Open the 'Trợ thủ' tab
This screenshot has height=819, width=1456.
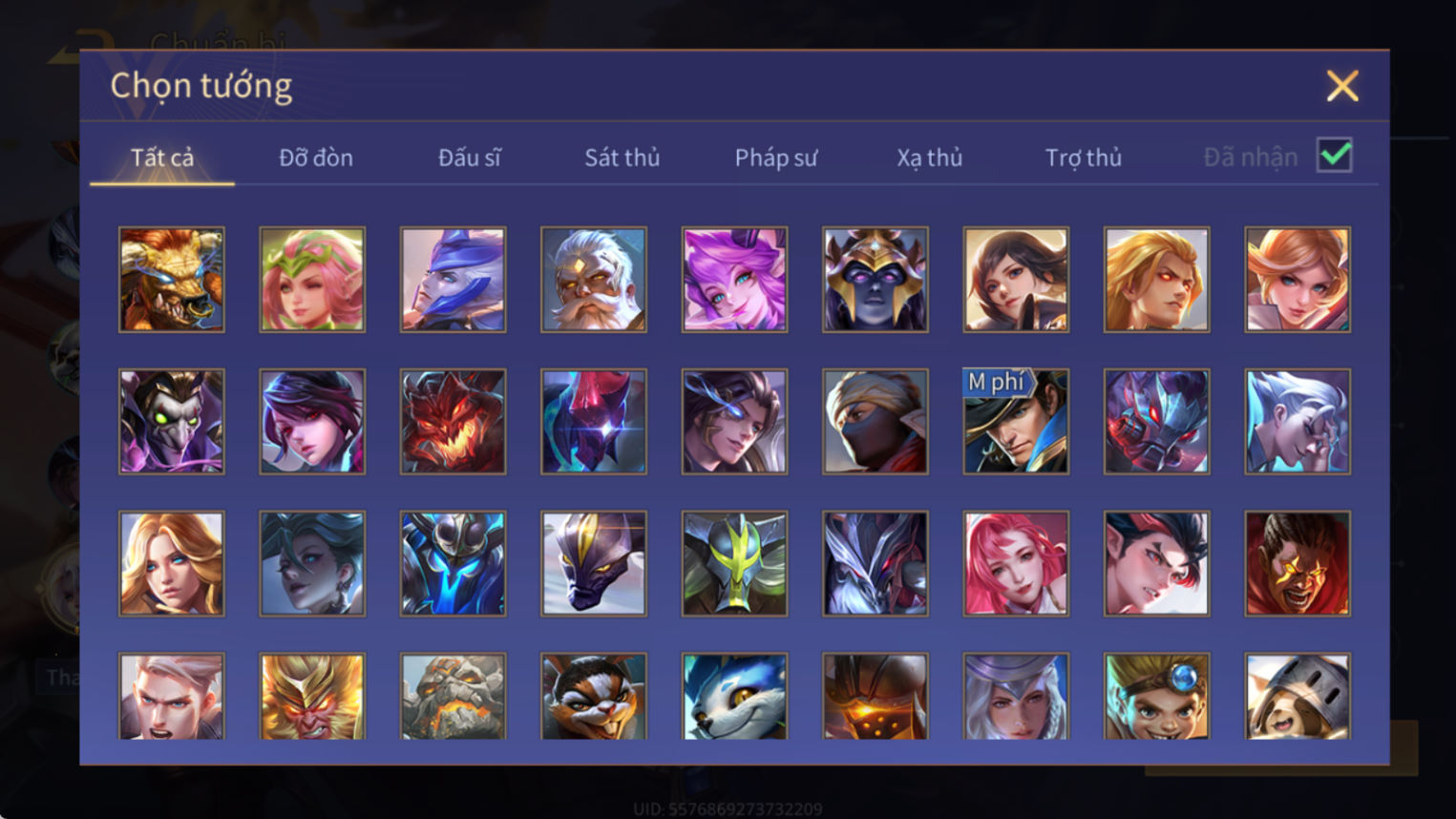(x=1084, y=157)
